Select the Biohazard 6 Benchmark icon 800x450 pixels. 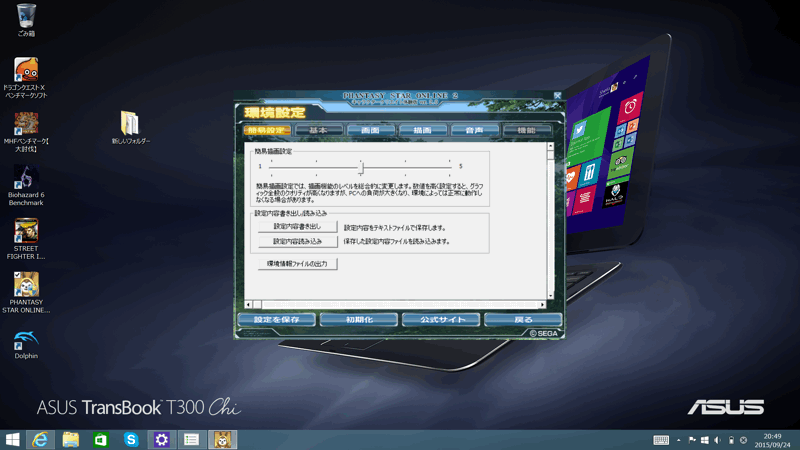26,177
